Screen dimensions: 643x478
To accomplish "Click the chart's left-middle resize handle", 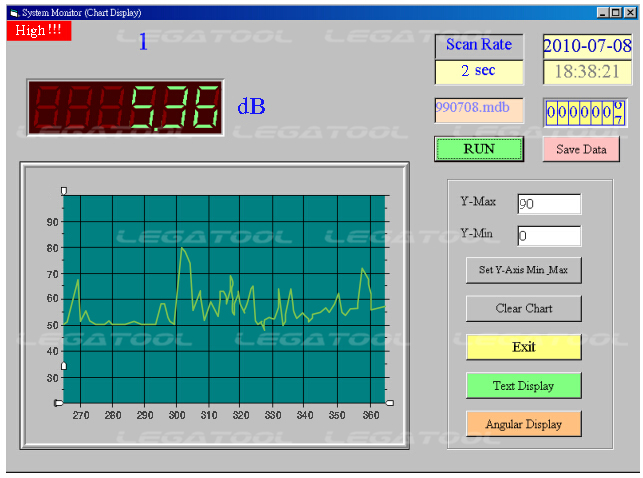I will coord(64,366).
